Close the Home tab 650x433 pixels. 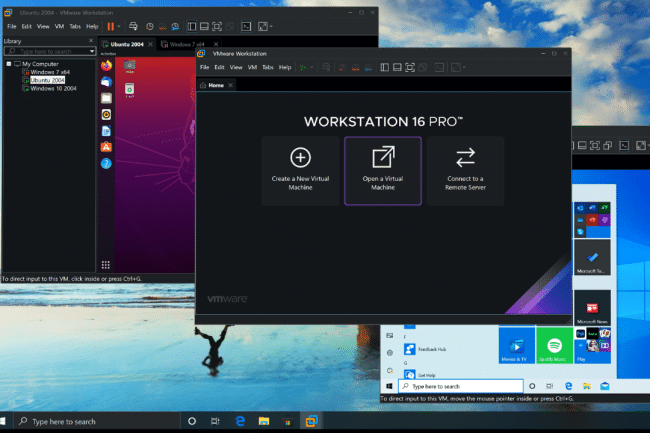point(230,85)
